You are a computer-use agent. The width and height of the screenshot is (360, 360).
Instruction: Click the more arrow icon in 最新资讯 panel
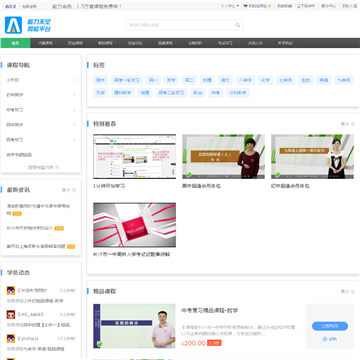(x=74, y=190)
